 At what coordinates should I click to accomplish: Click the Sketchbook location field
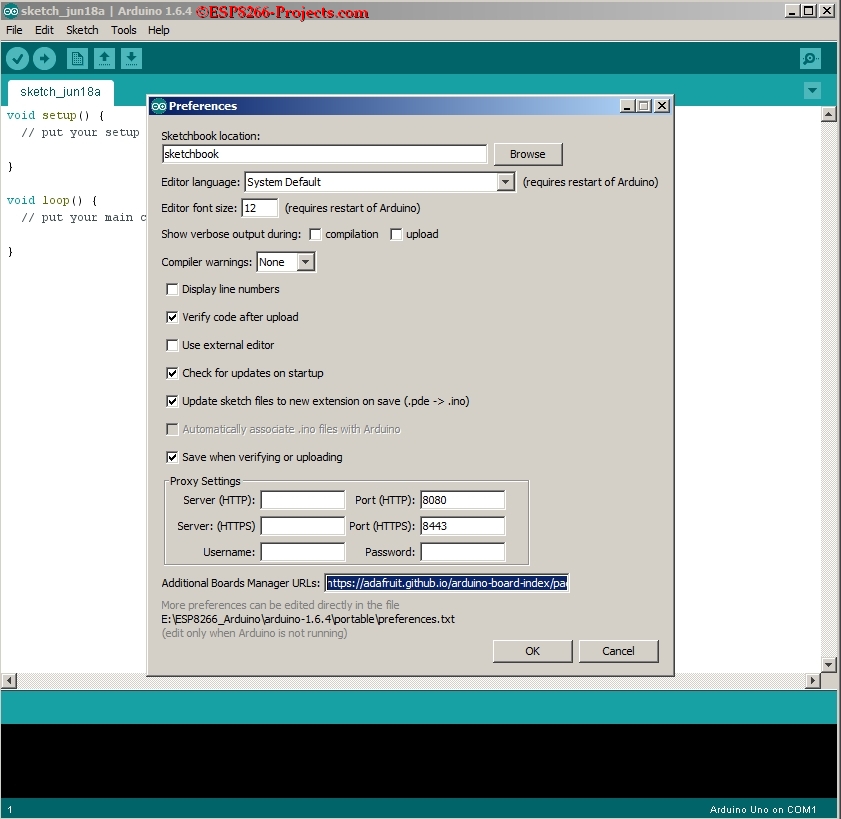point(324,154)
